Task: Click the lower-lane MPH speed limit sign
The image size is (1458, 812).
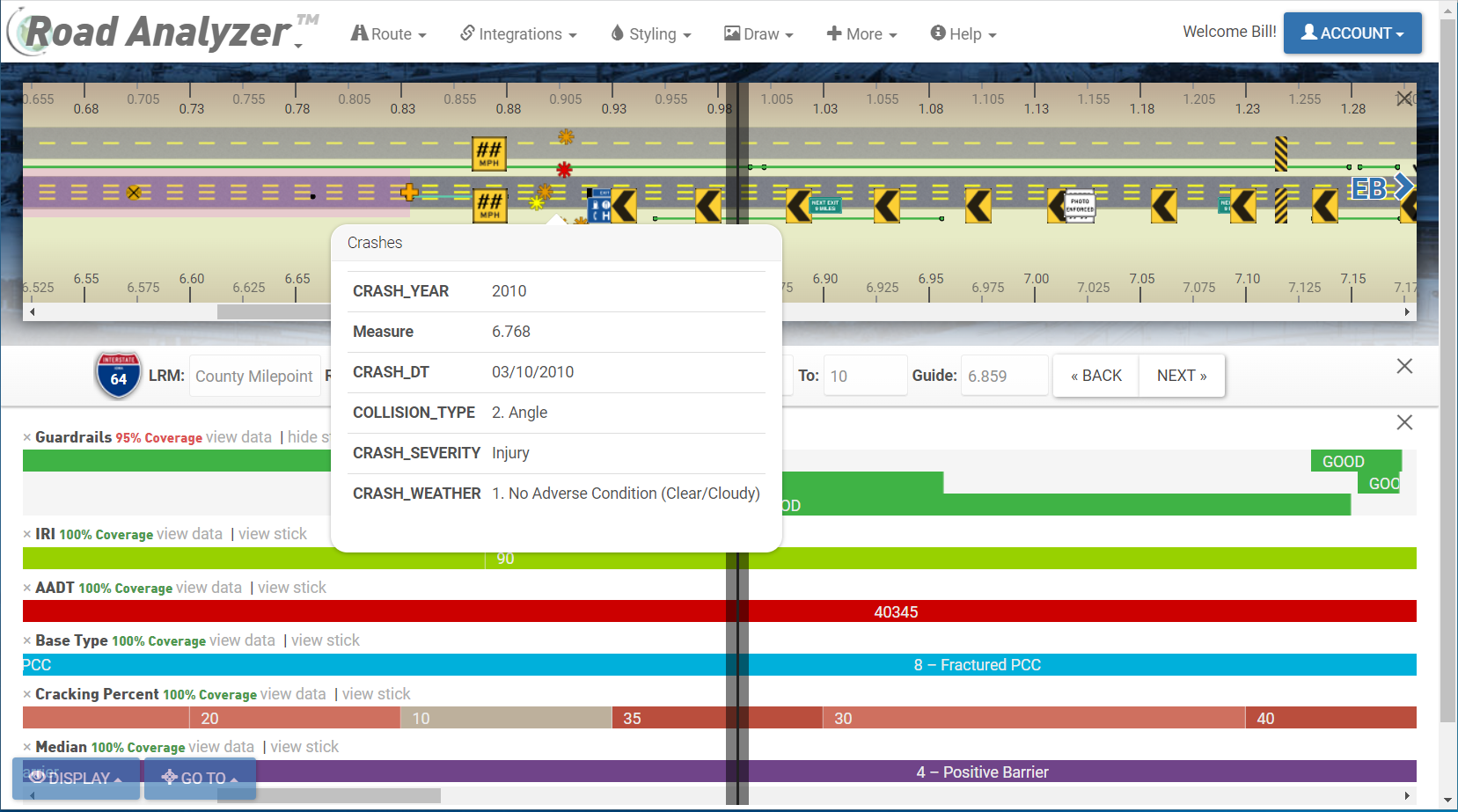Action: pyautogui.click(x=489, y=205)
